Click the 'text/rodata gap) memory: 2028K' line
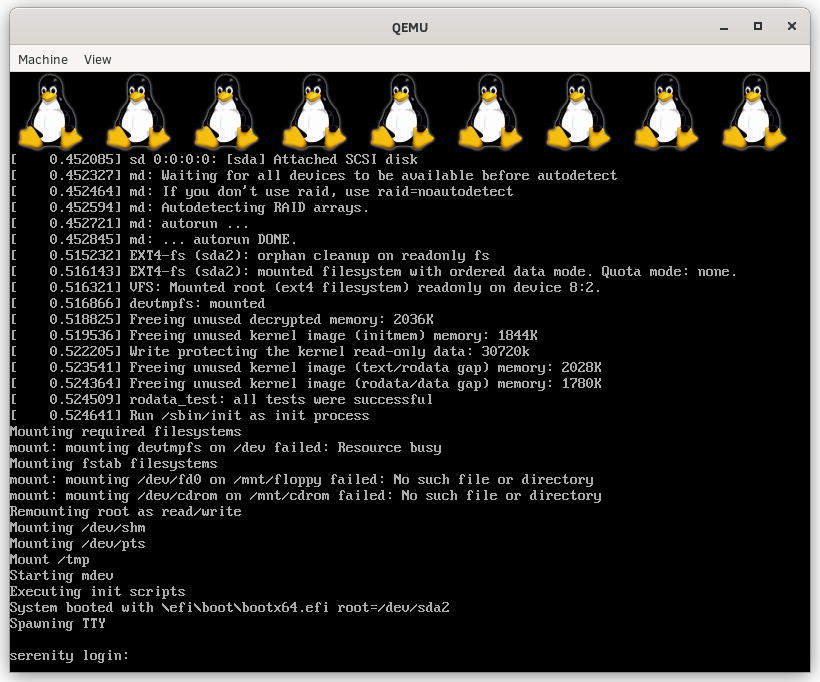 [305, 368]
